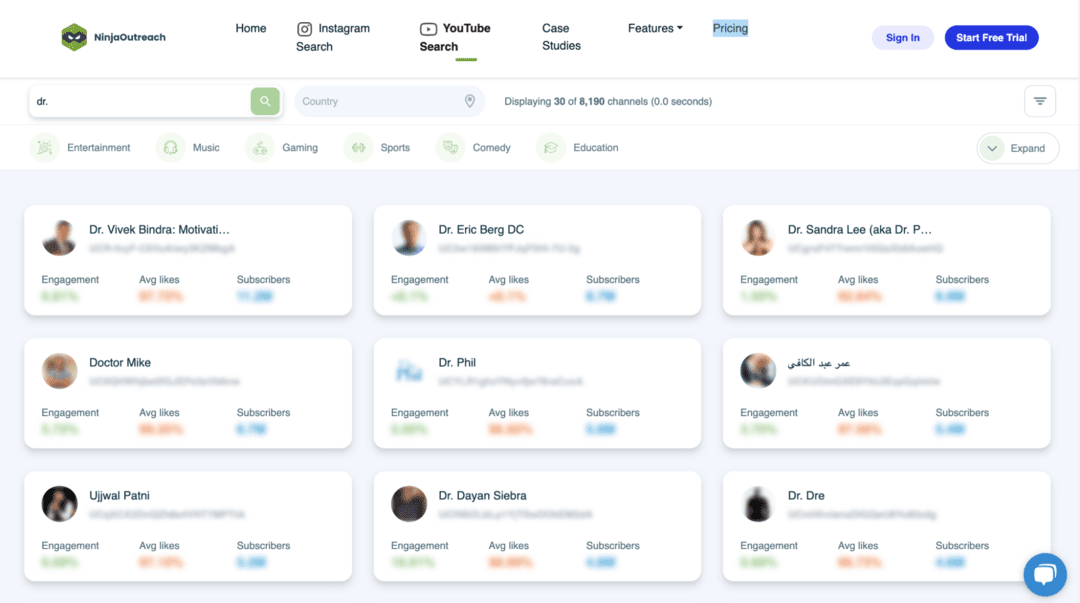Filter by the Comedy category
Screen dimensions: 1080x603
476,148
